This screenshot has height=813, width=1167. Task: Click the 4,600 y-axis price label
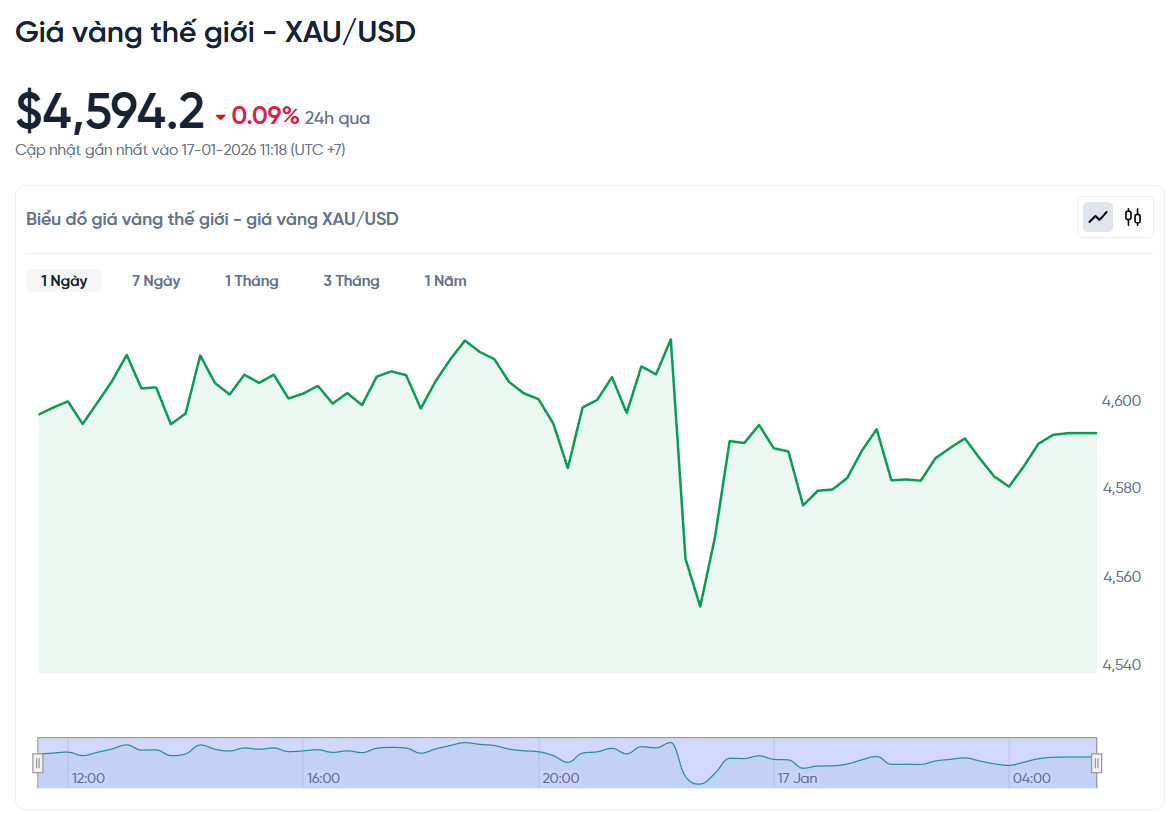coord(1121,401)
